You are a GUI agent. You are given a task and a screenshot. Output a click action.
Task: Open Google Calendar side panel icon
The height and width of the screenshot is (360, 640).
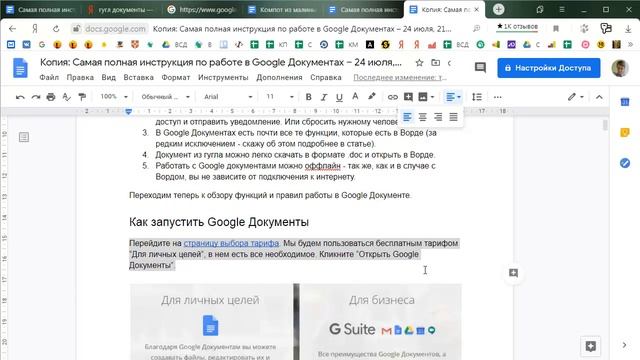point(625,102)
